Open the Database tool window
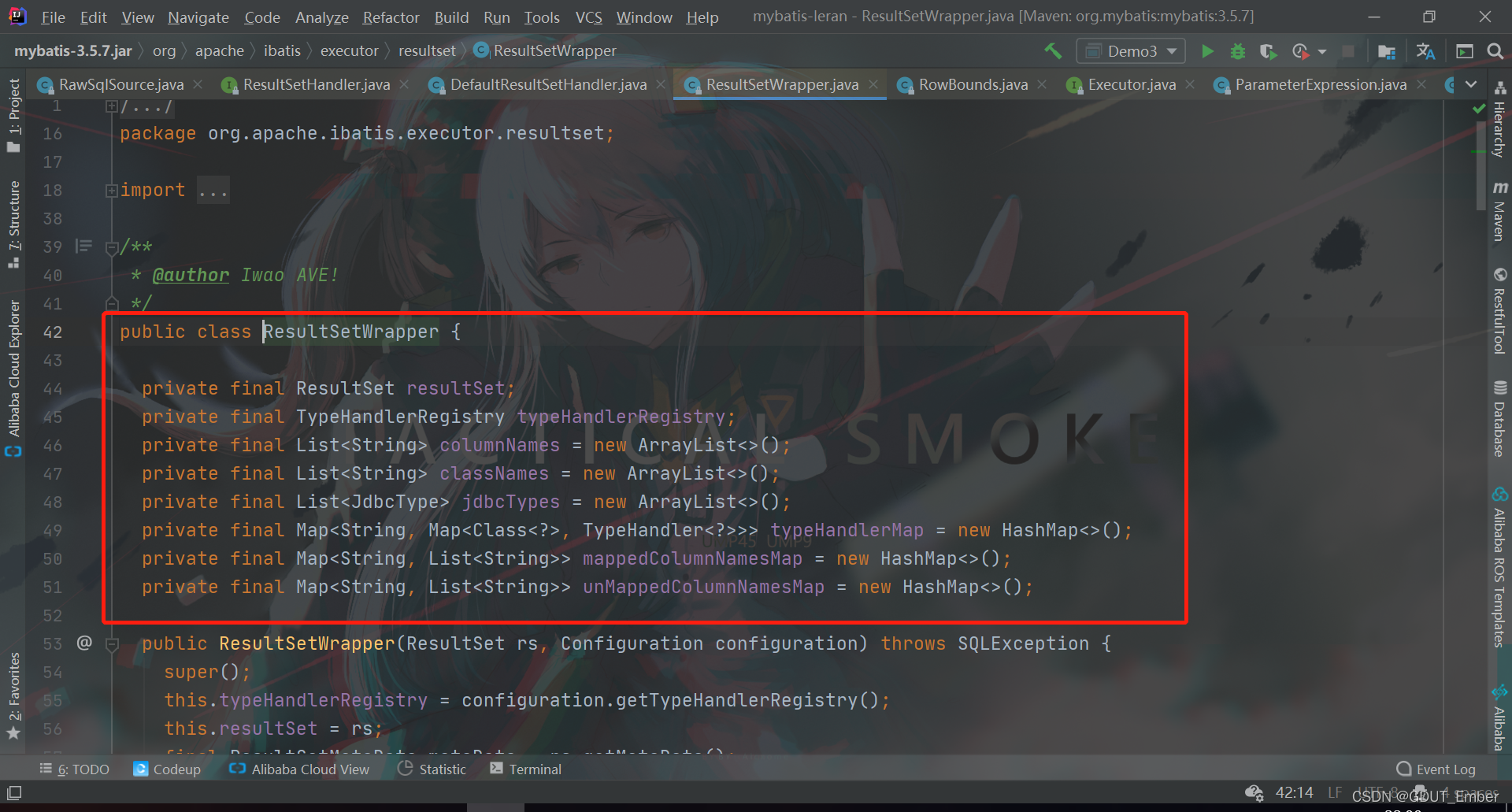Image resolution: width=1512 pixels, height=812 pixels. 1499,419
